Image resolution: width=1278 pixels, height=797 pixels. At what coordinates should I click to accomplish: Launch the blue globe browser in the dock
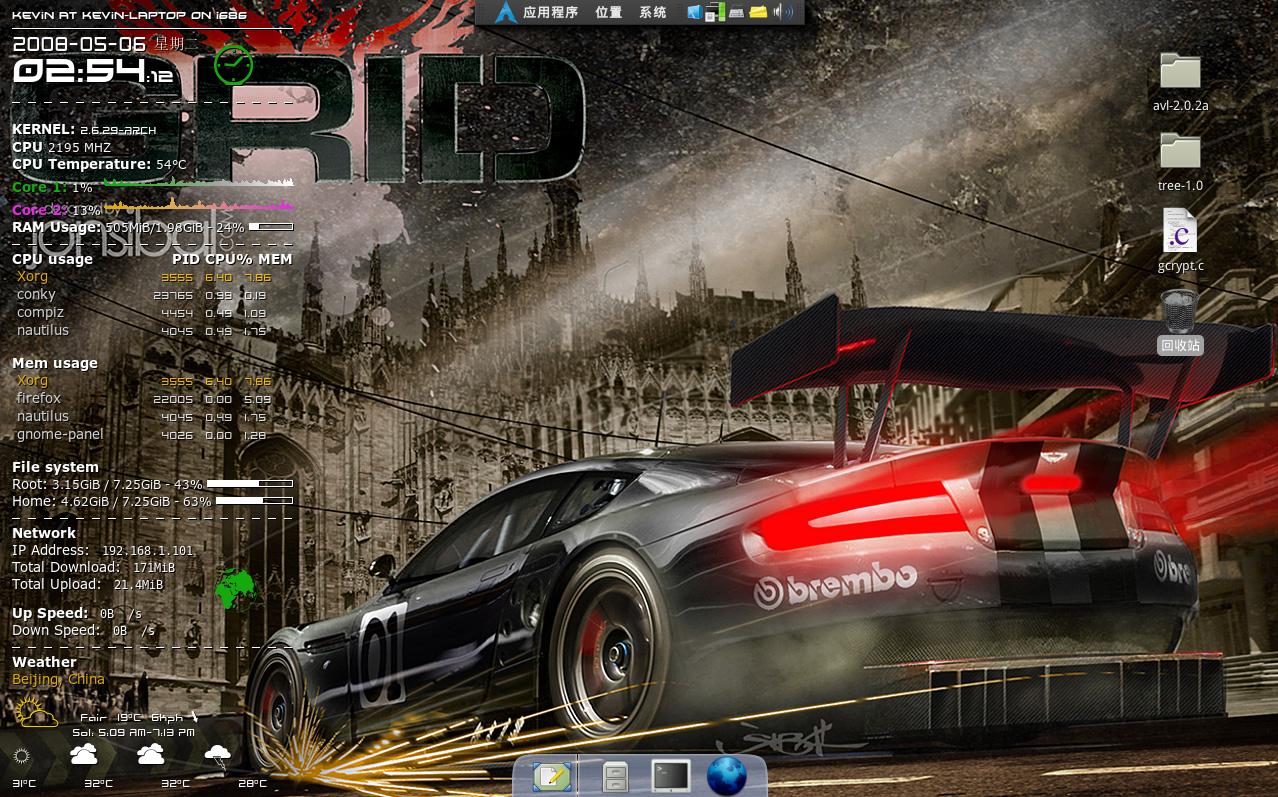pyautogui.click(x=727, y=776)
